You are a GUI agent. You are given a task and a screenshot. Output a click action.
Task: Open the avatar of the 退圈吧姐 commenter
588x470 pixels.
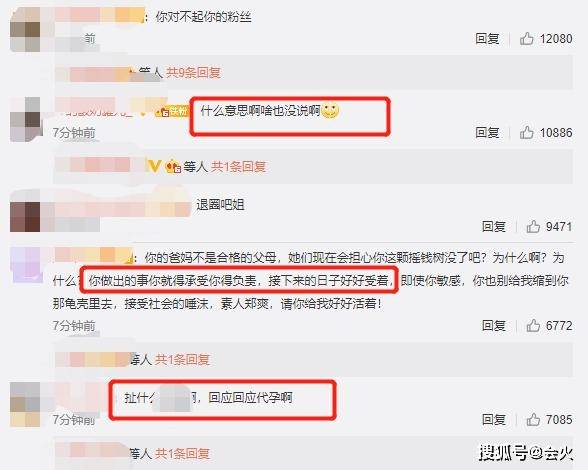pyautogui.click(x=25, y=216)
